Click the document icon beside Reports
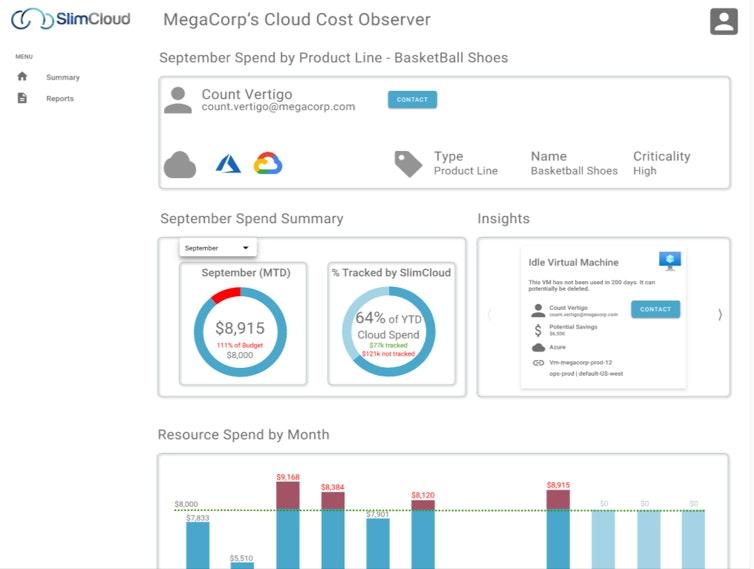754x569 pixels. point(22,98)
